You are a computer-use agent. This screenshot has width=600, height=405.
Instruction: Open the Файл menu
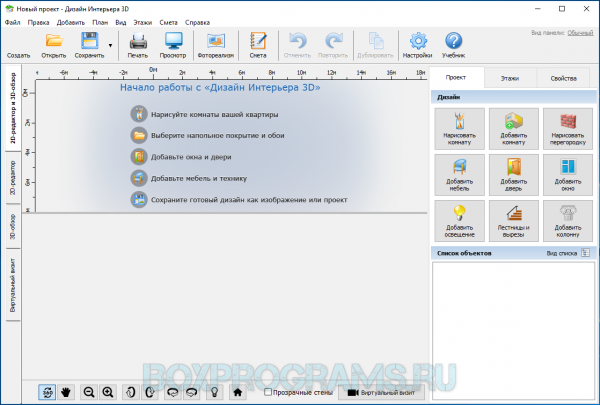tap(13, 22)
